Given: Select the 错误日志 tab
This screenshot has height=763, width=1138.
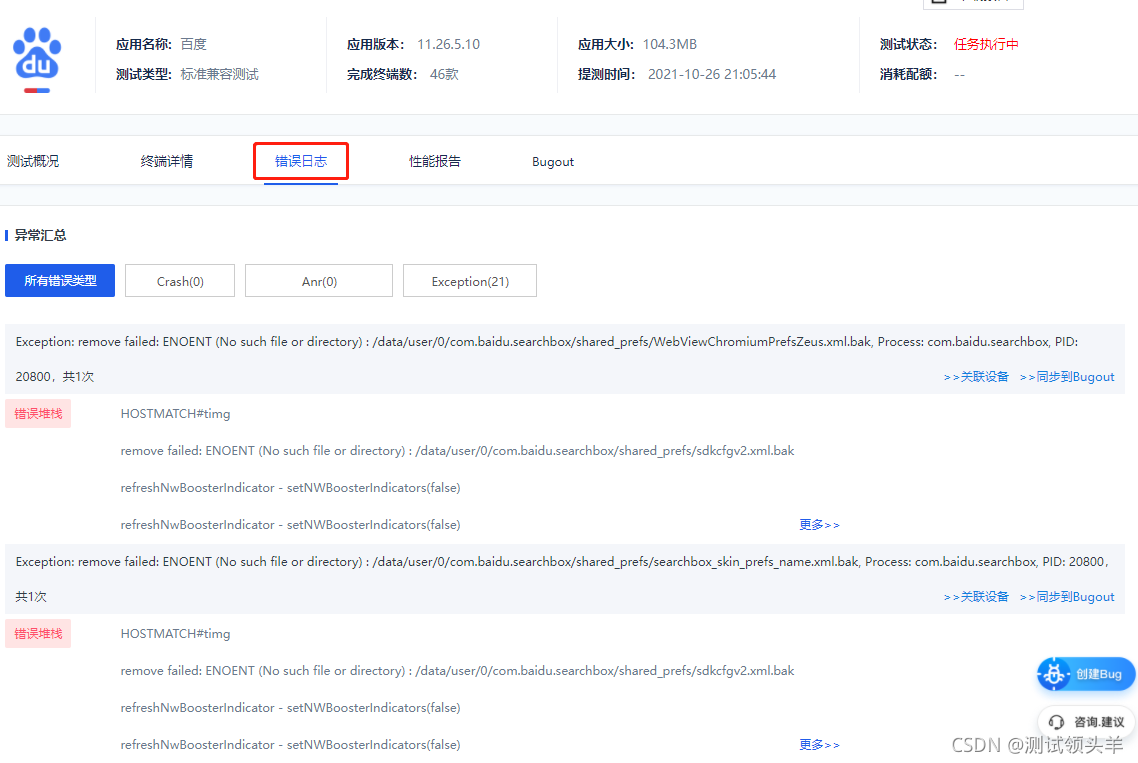Looking at the screenshot, I should point(300,161).
